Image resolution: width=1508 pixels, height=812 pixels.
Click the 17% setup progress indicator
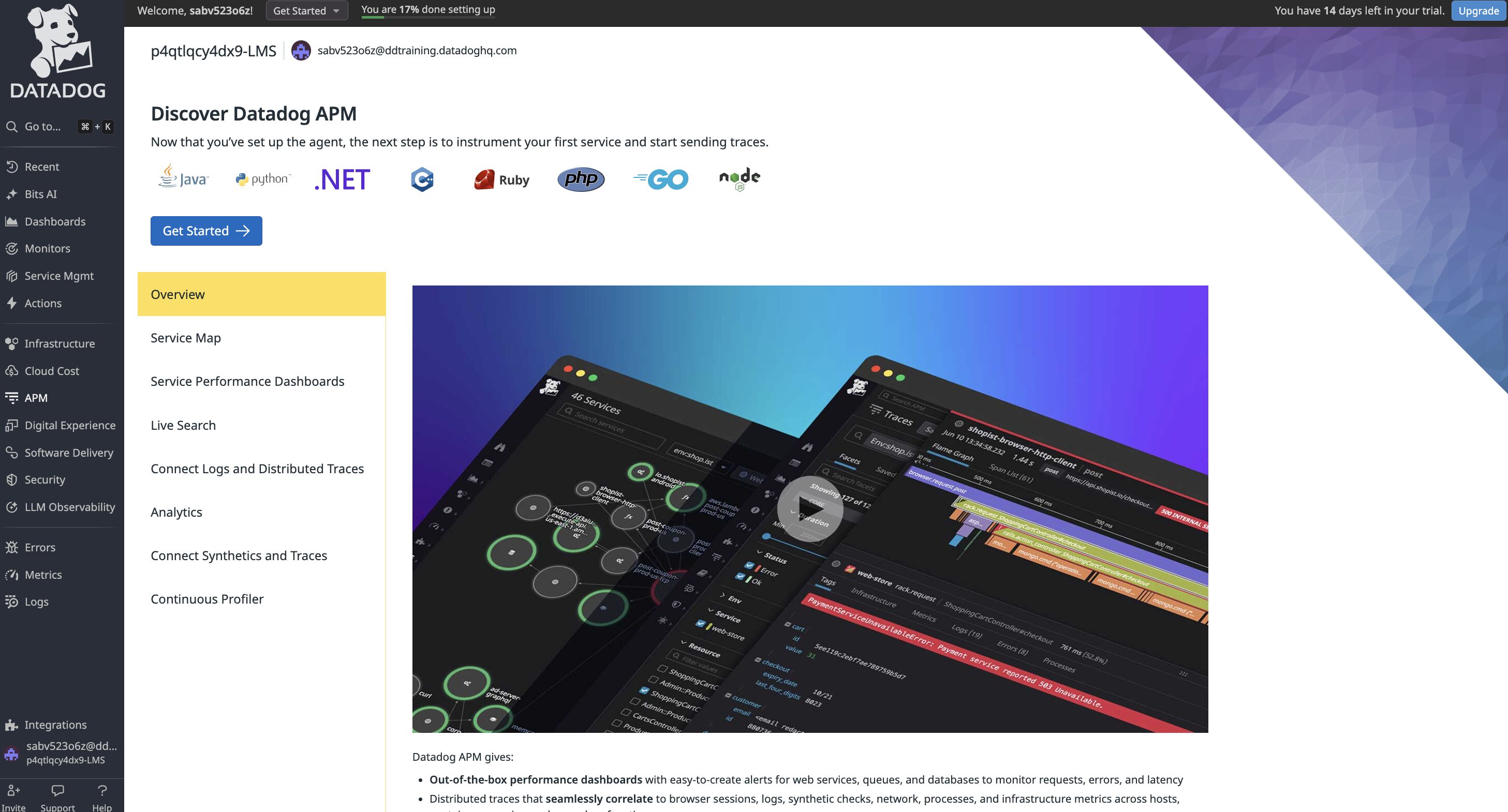tap(428, 10)
